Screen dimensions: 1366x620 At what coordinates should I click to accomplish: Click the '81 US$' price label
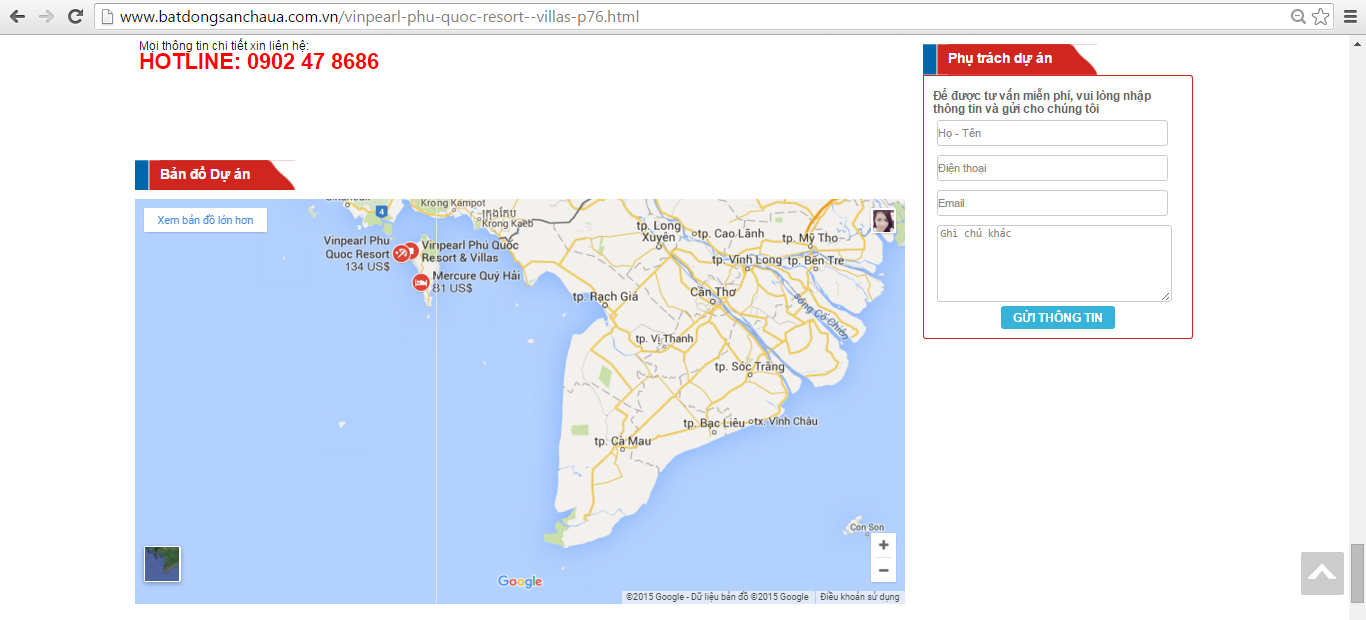pos(452,289)
